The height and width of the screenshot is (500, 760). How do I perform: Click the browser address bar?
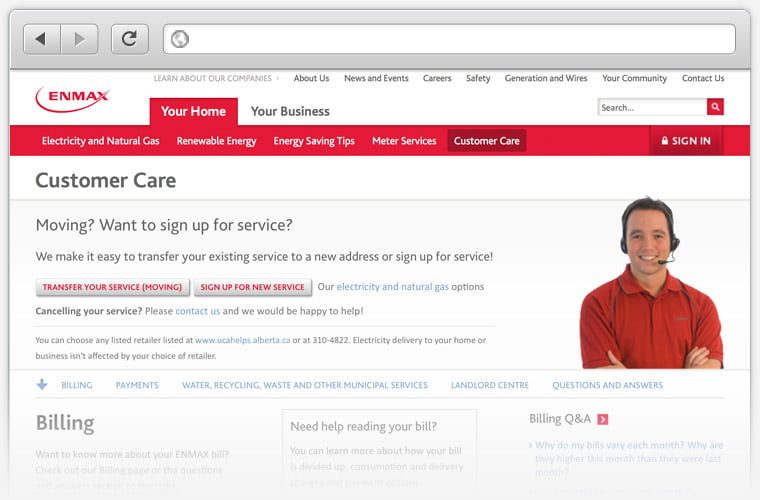tap(449, 39)
